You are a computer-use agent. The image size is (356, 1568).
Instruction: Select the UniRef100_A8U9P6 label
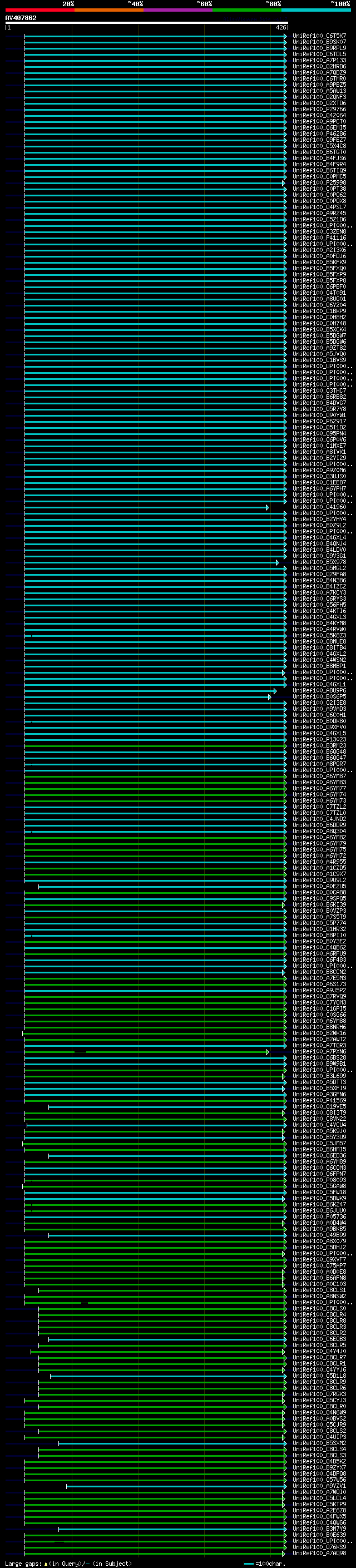point(319,691)
